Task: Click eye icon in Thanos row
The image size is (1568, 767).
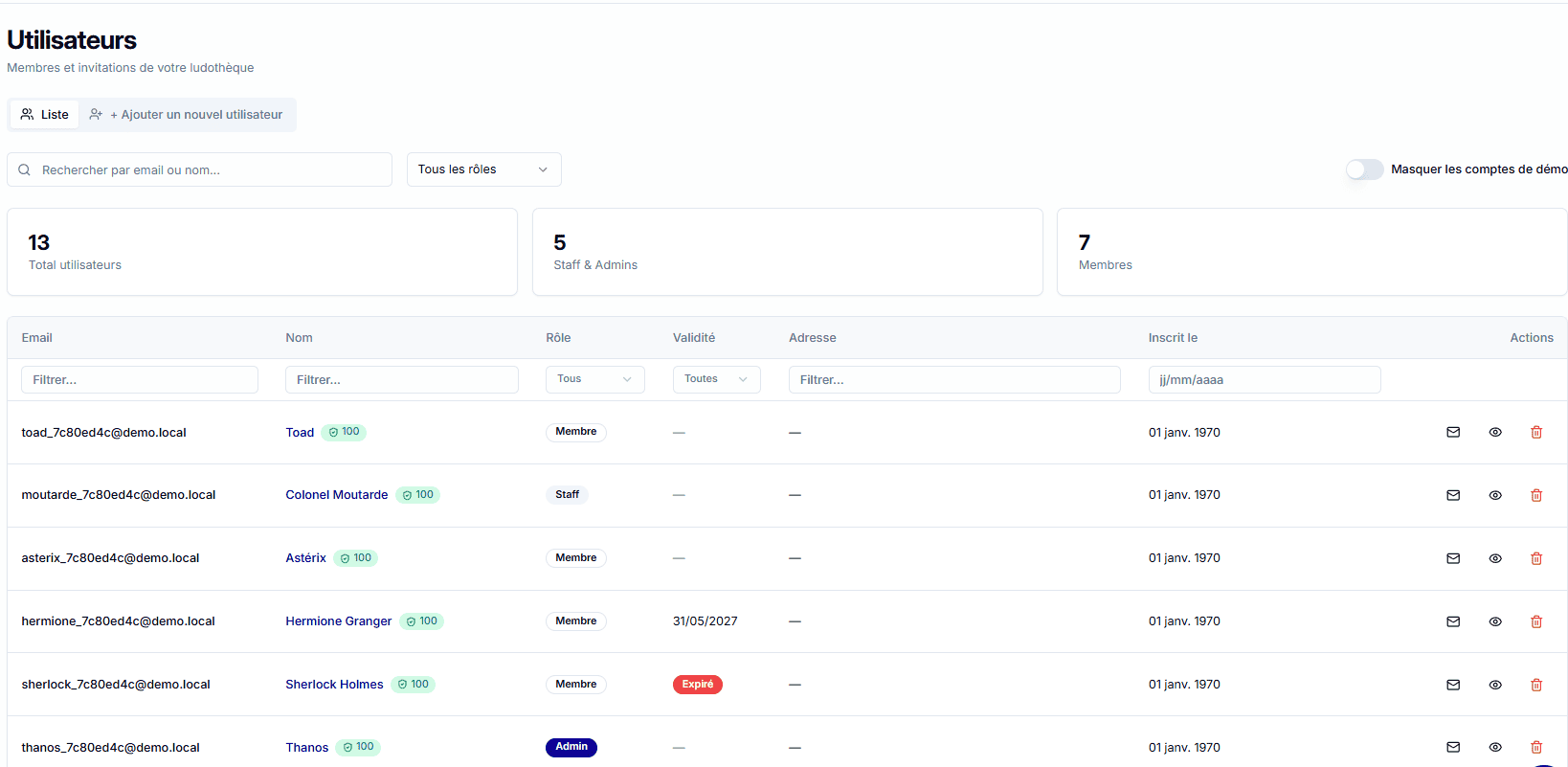Action: pos(1495,747)
